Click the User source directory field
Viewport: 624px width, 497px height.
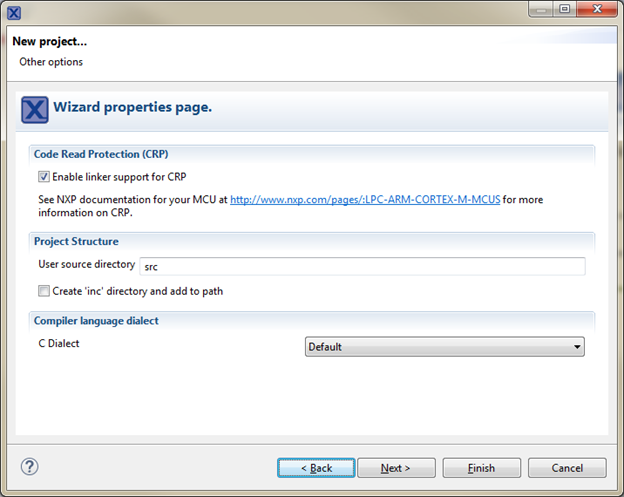click(x=361, y=266)
